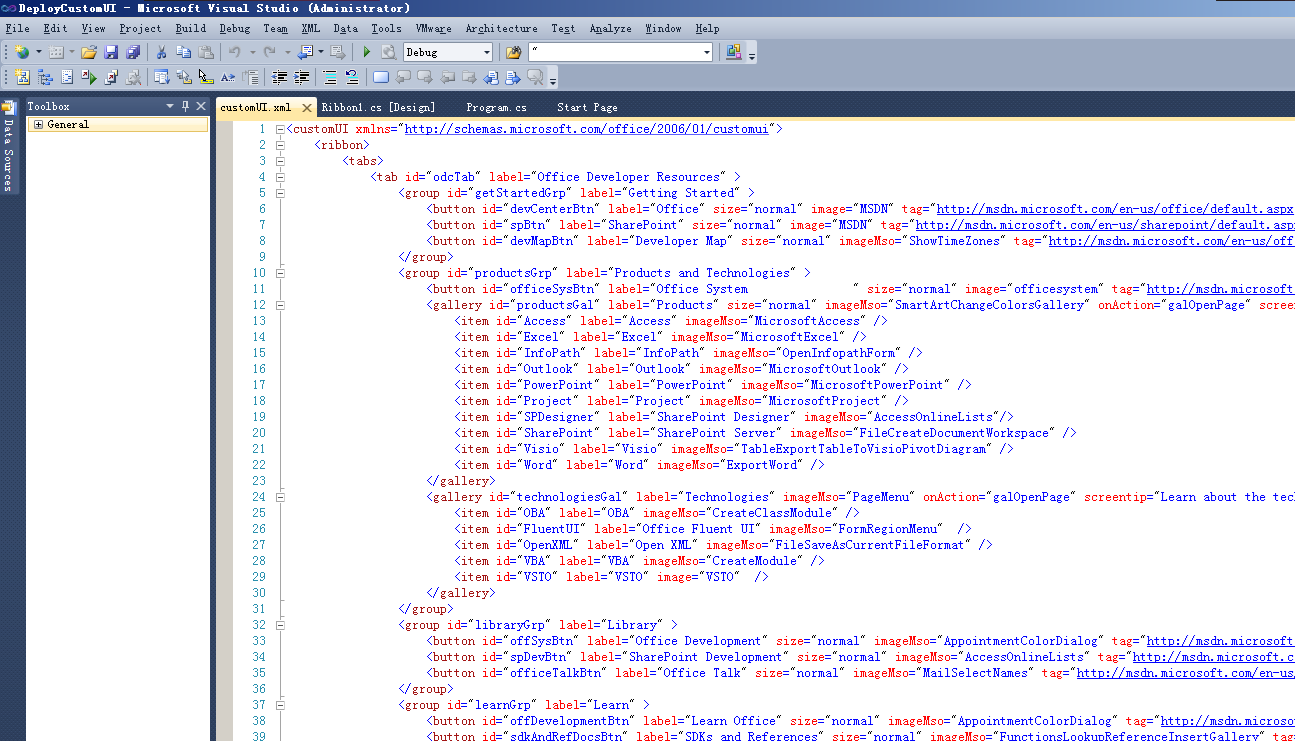Screen dimensions: 1295x741
Task: Open the Architecture menu
Action: point(501,28)
